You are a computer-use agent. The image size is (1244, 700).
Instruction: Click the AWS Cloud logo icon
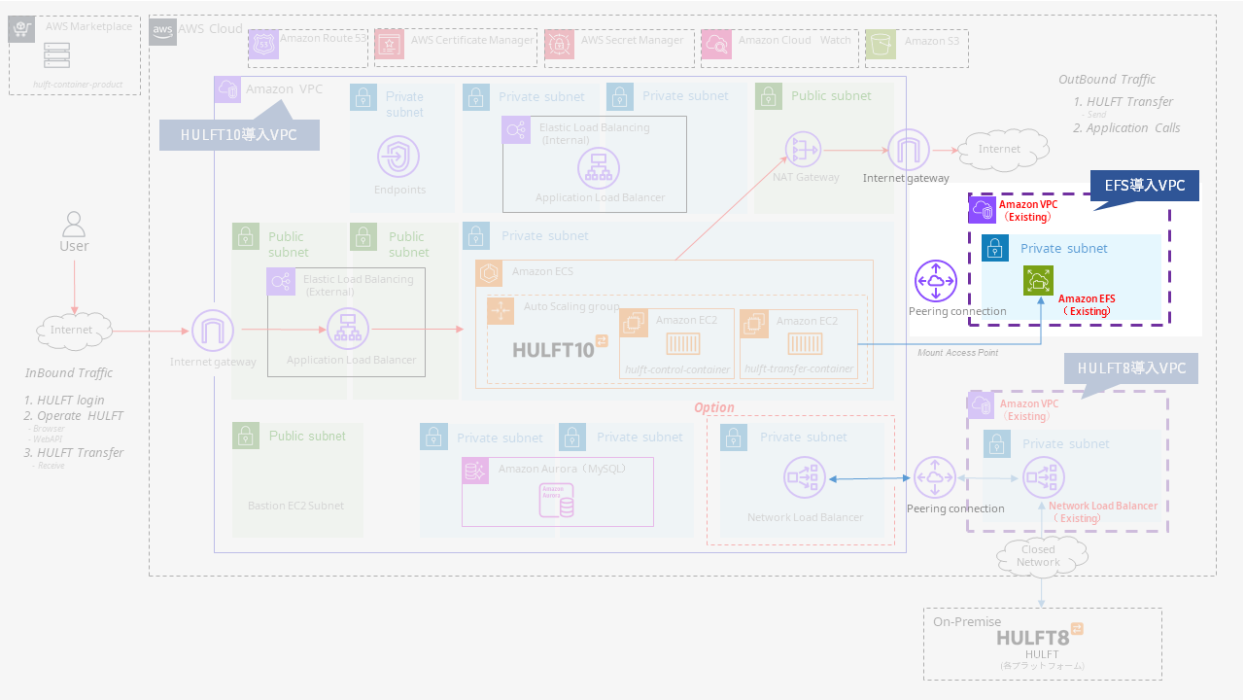coord(163,32)
